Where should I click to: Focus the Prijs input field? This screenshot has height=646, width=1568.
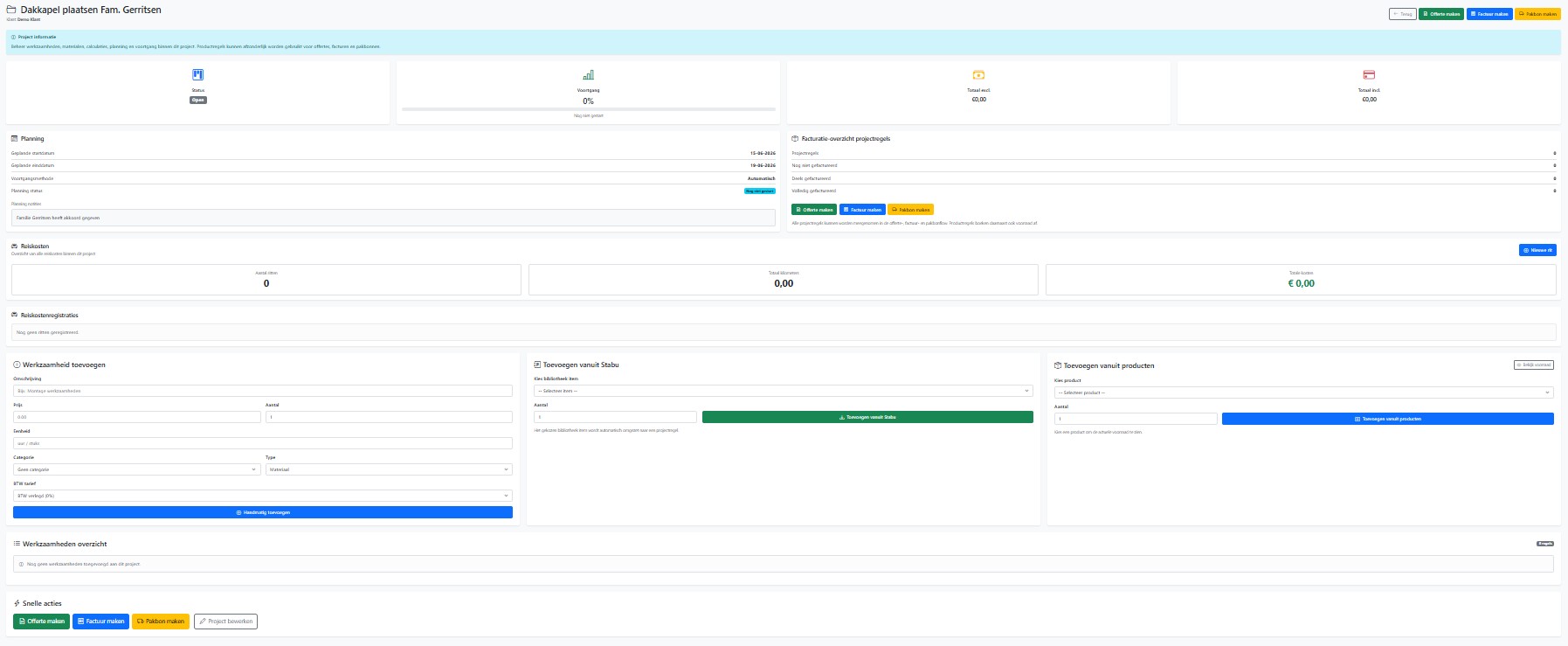coord(137,417)
